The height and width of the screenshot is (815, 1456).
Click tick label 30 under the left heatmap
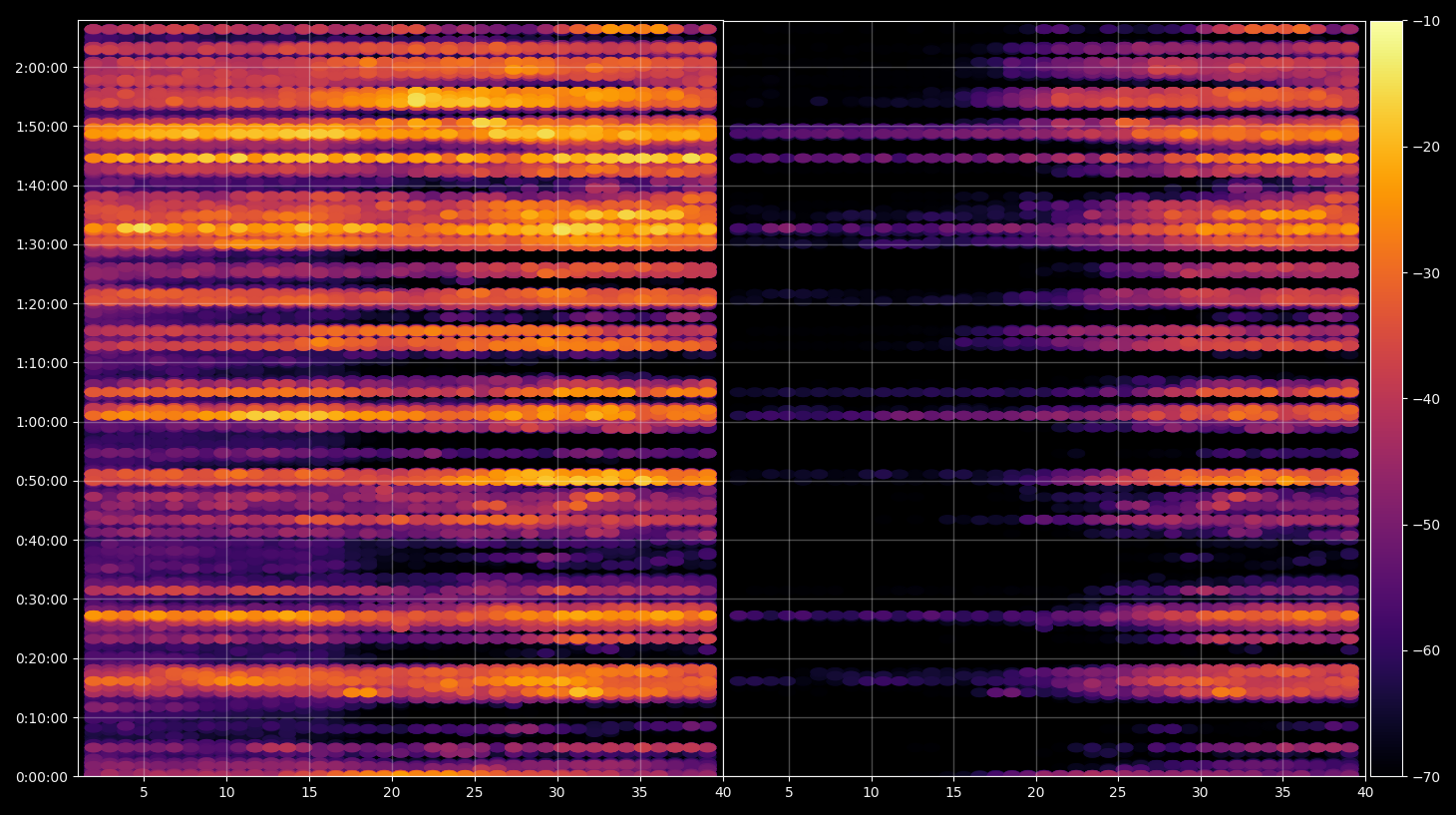[556, 793]
